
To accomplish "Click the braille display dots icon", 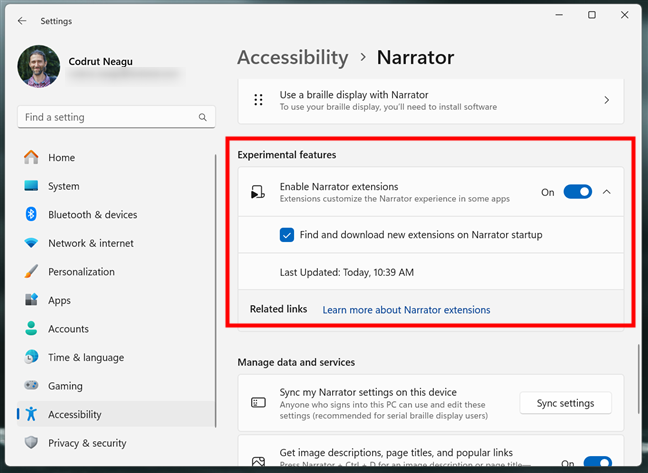I will pos(258,100).
